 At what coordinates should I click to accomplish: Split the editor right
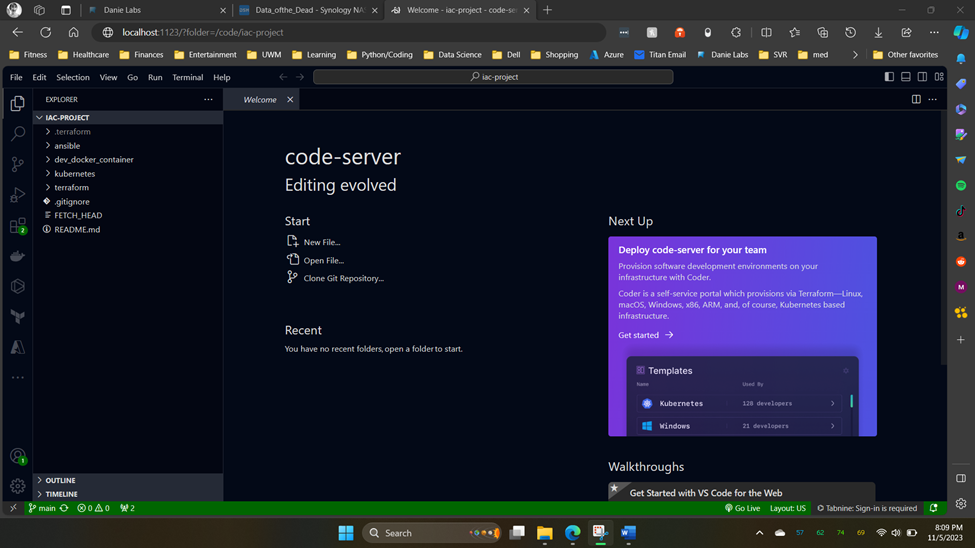point(916,100)
